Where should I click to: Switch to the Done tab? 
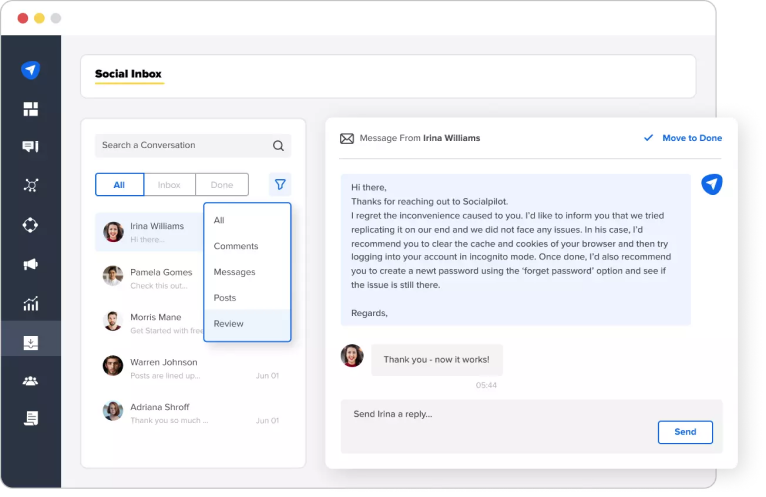pyautogui.click(x=222, y=185)
